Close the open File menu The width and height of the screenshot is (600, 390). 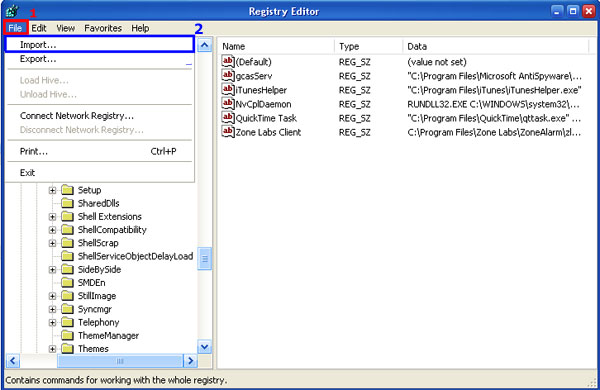point(15,28)
